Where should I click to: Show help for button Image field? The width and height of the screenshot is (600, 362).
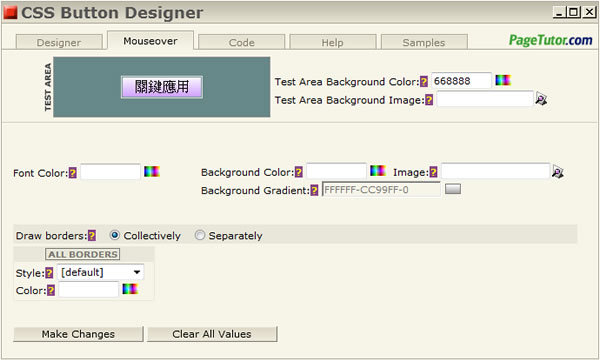(433, 172)
